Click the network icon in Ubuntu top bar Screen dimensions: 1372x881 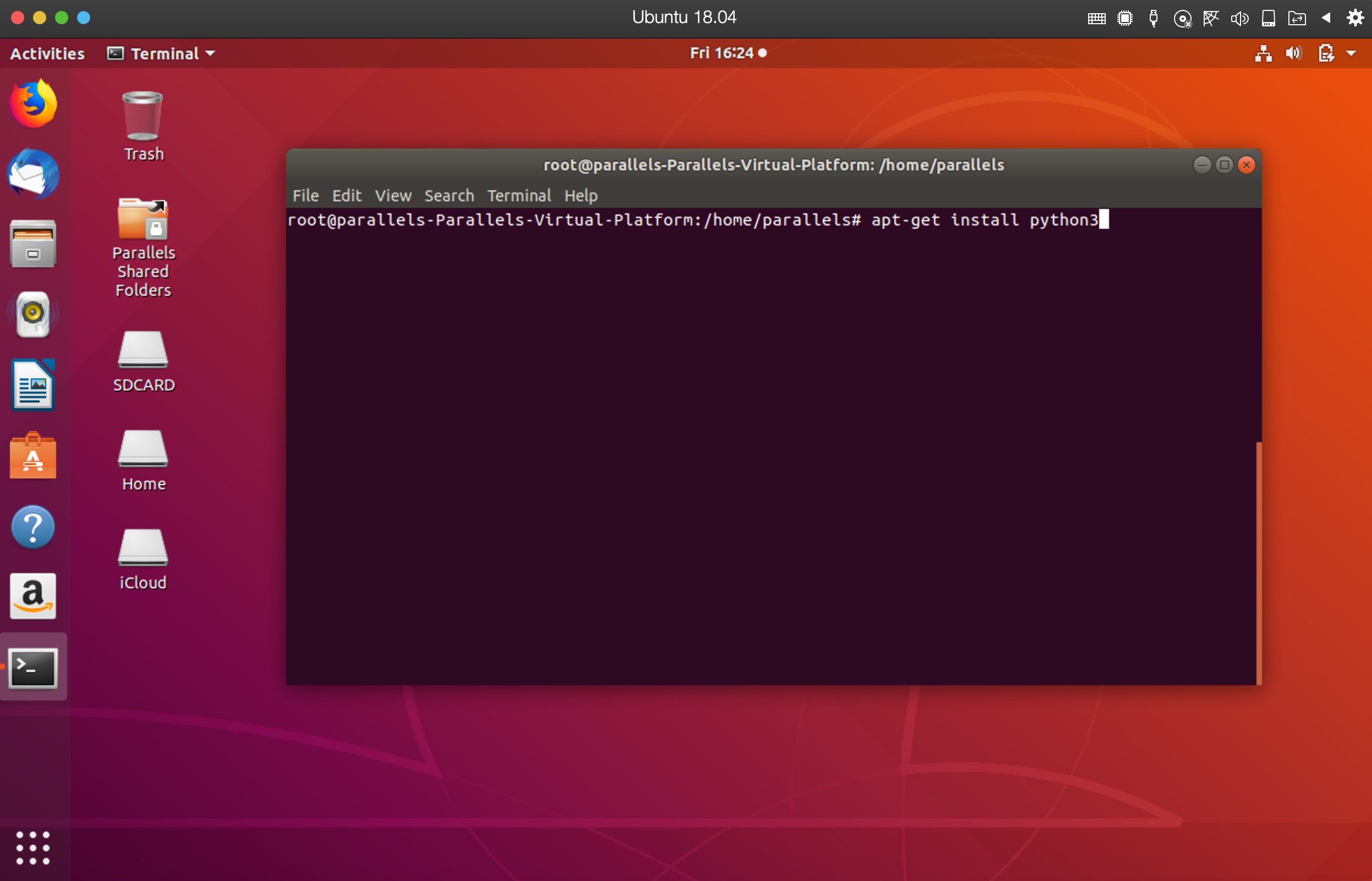click(1263, 53)
